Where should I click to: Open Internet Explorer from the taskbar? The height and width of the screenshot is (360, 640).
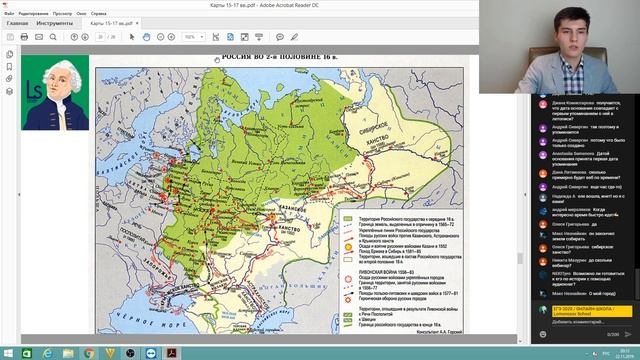(47, 353)
